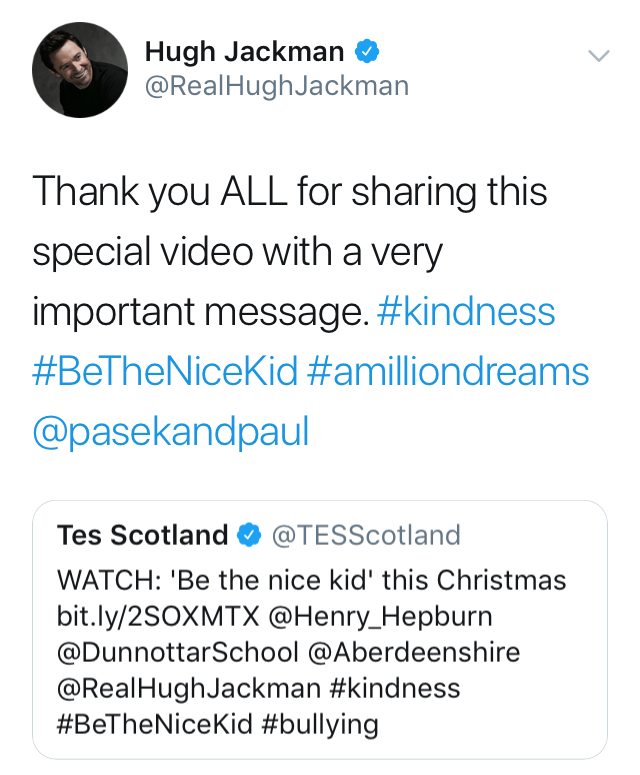Click Tes Scotland's verified badge
The width and height of the screenshot is (640, 775).
[x=247, y=536]
